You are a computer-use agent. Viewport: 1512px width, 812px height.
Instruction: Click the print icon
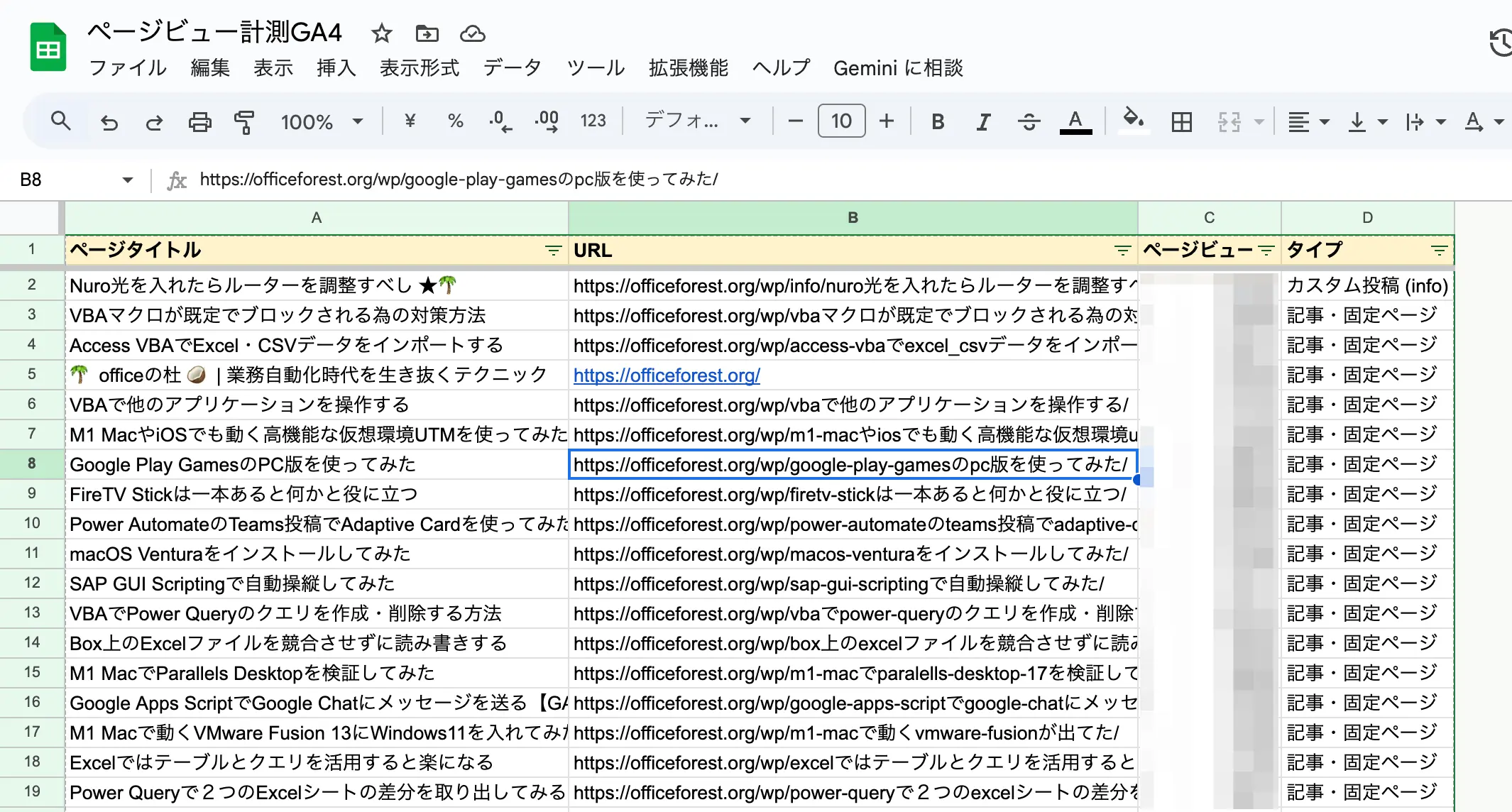pos(199,122)
